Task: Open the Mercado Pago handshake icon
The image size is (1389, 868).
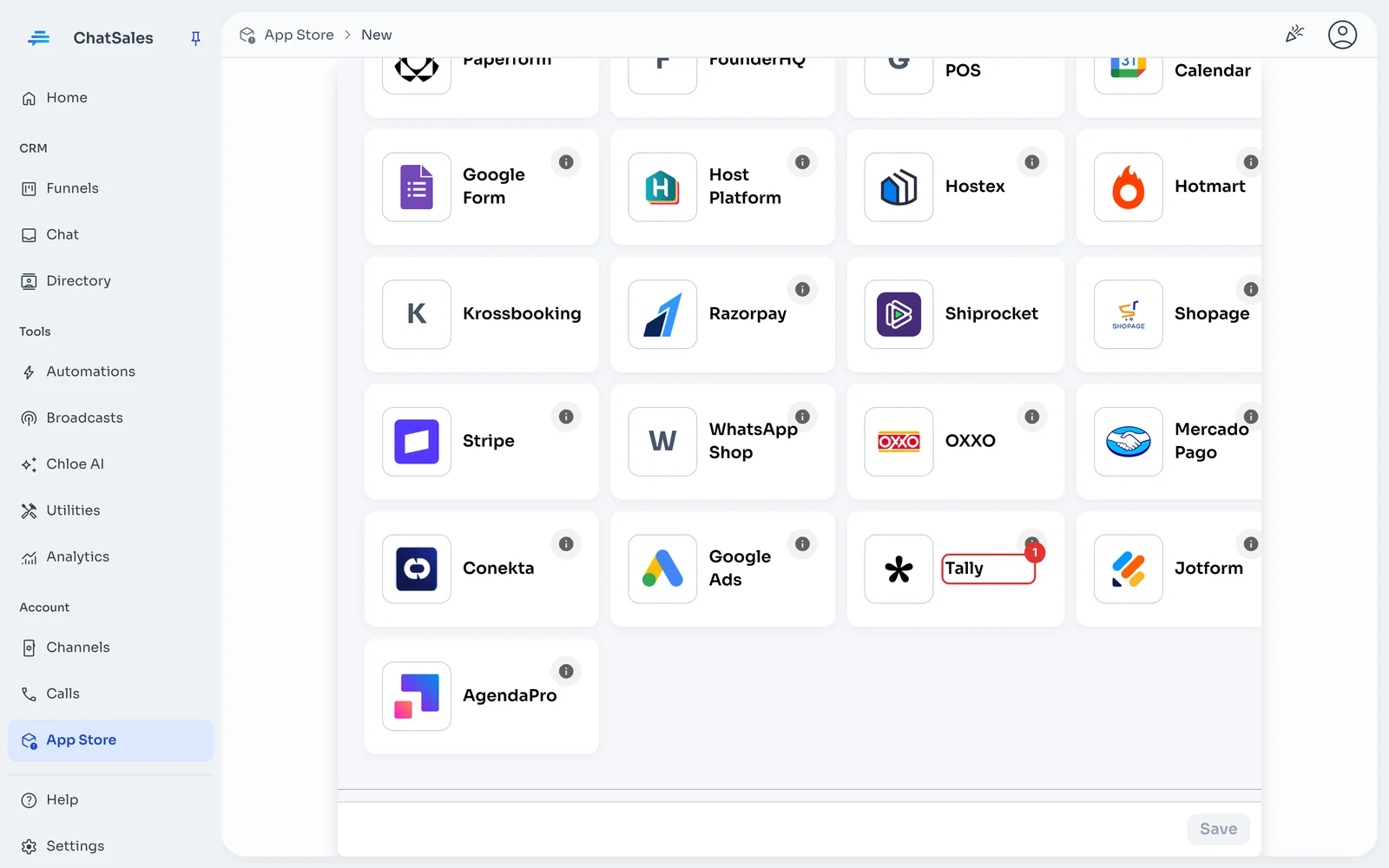Action: point(1128,441)
